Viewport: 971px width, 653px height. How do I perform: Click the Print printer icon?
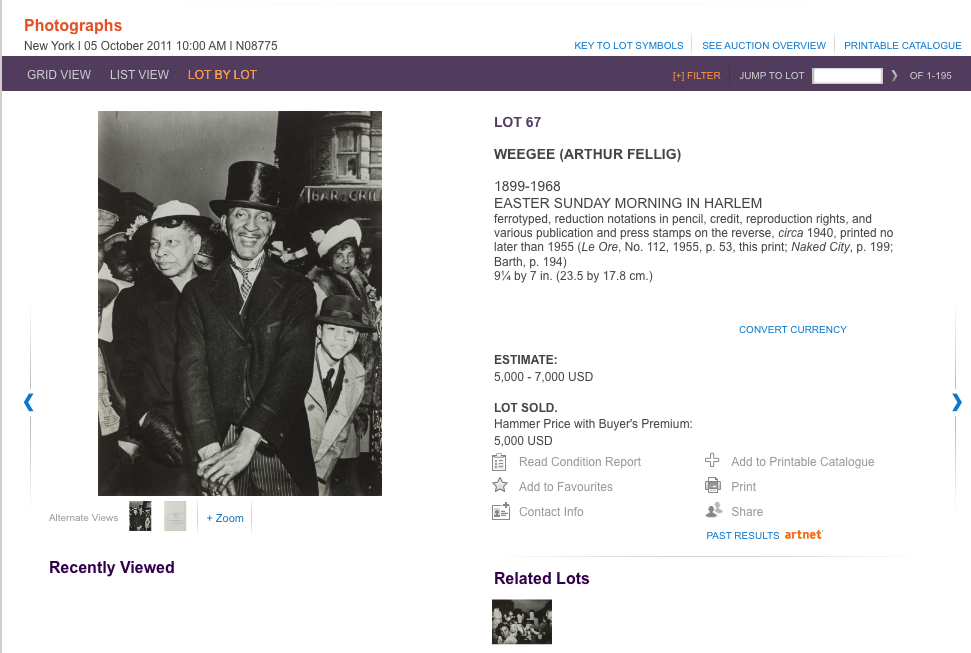click(712, 486)
